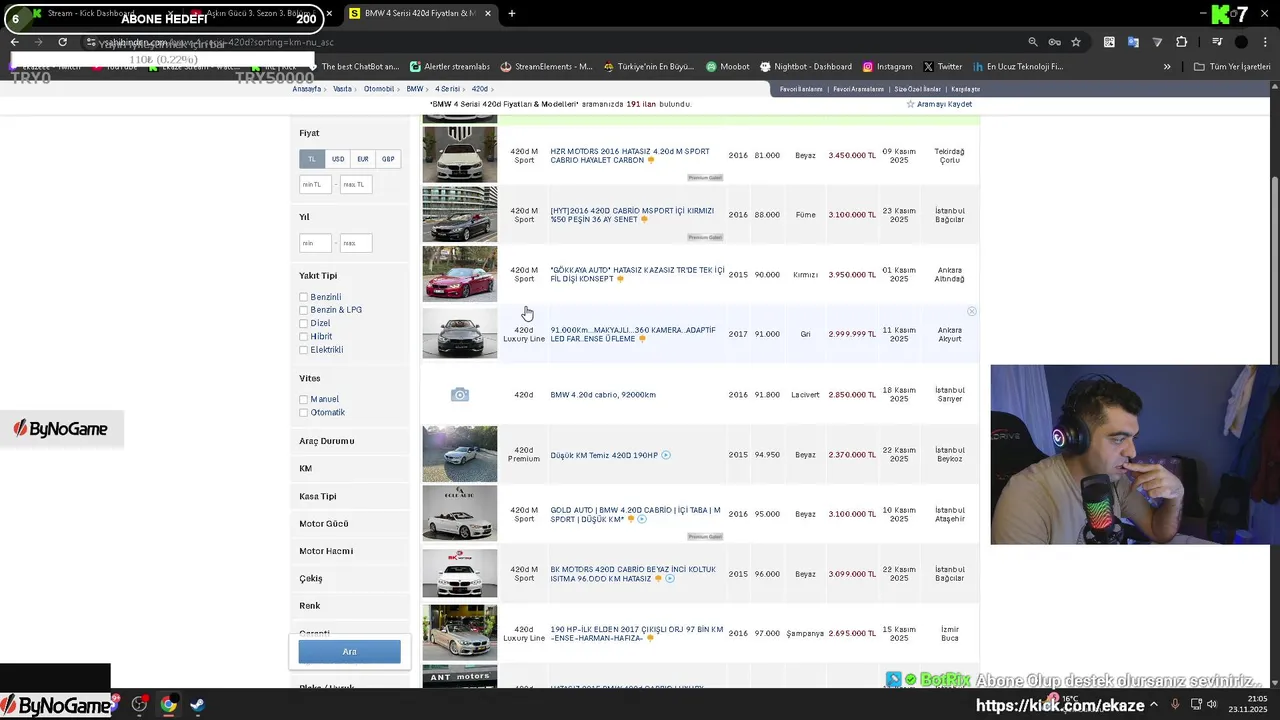Check the Elektrikli fuel checkbox
This screenshot has width=1280, height=720.
303,350
